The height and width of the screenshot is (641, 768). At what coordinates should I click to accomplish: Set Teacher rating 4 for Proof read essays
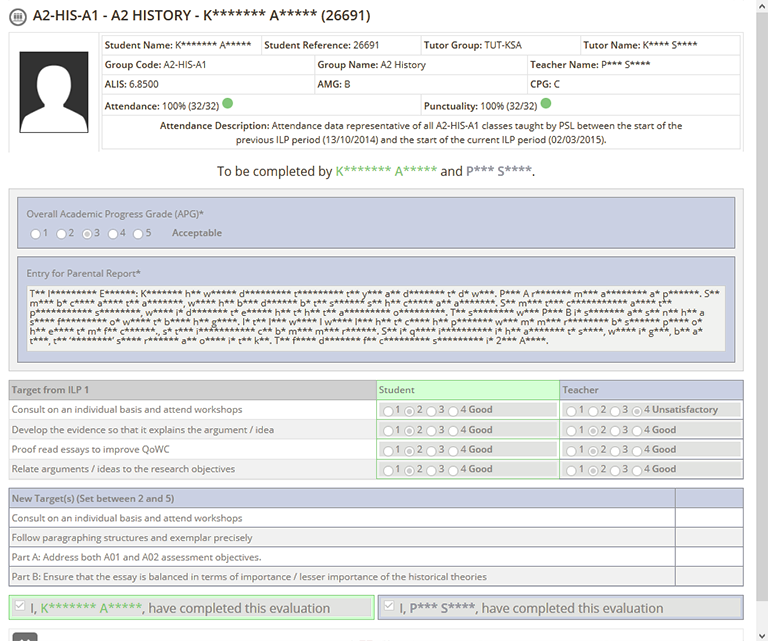639,450
